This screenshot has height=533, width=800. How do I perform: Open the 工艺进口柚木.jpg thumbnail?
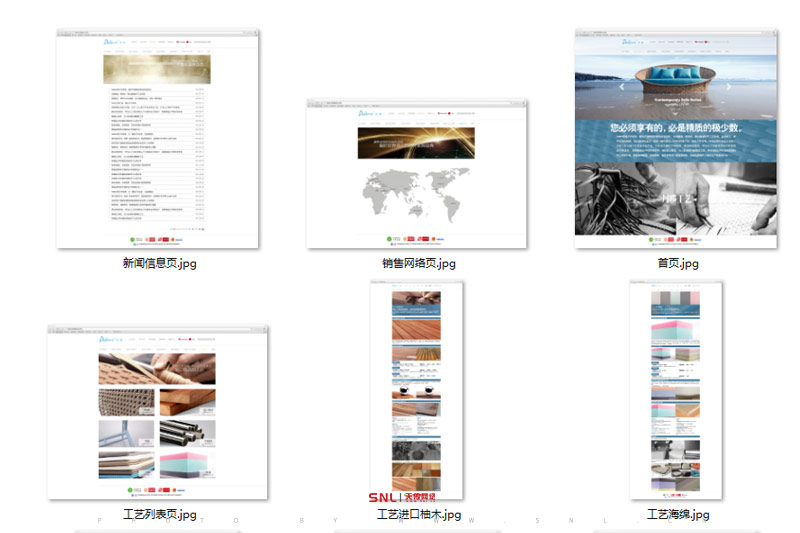pos(416,388)
